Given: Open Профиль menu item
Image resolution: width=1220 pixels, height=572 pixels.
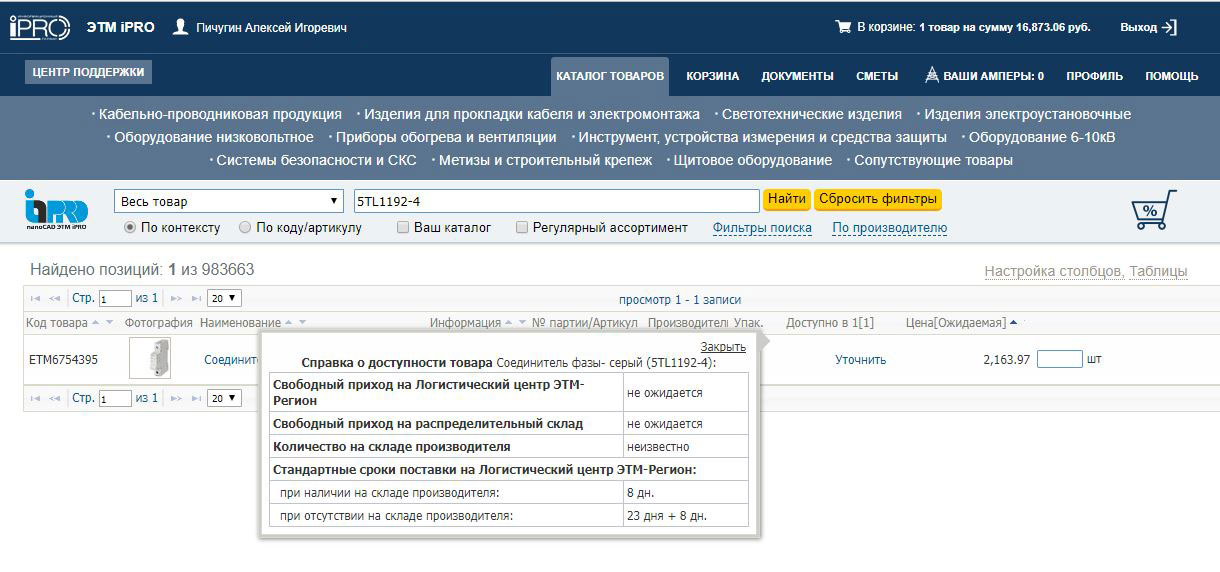Looking at the screenshot, I should [1094, 76].
